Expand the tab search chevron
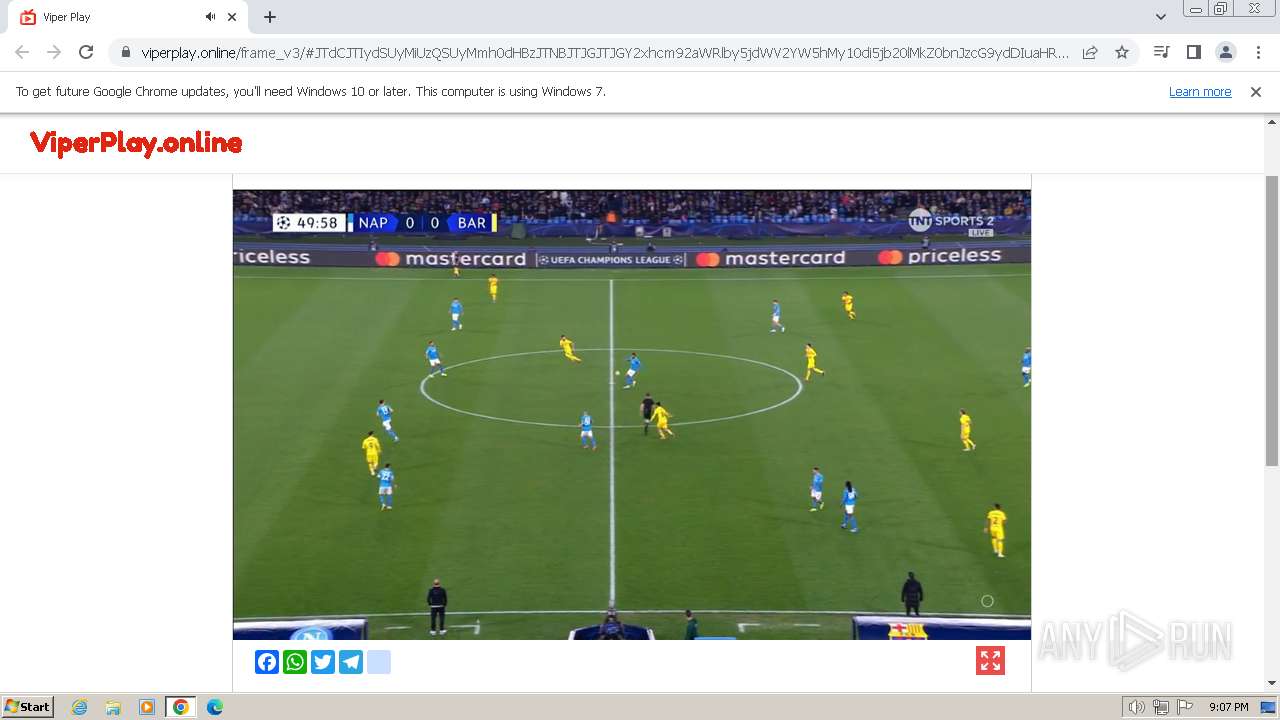The image size is (1280, 720). (x=1161, y=17)
